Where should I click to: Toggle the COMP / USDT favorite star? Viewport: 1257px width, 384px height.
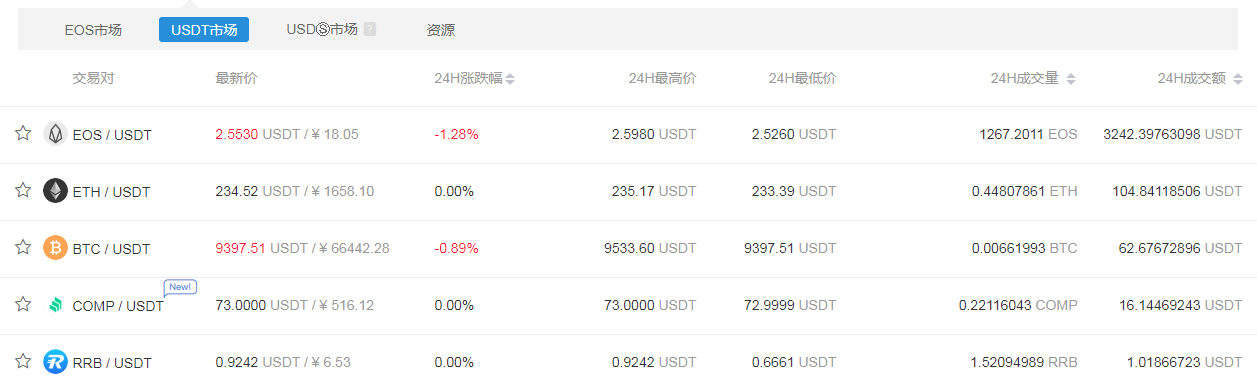[23, 305]
